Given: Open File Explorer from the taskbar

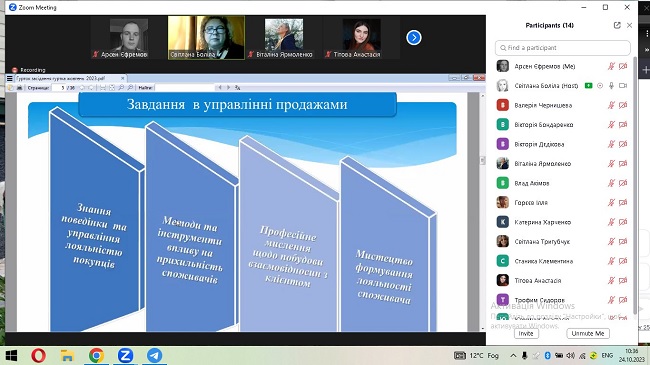Looking at the screenshot, I should [x=67, y=355].
